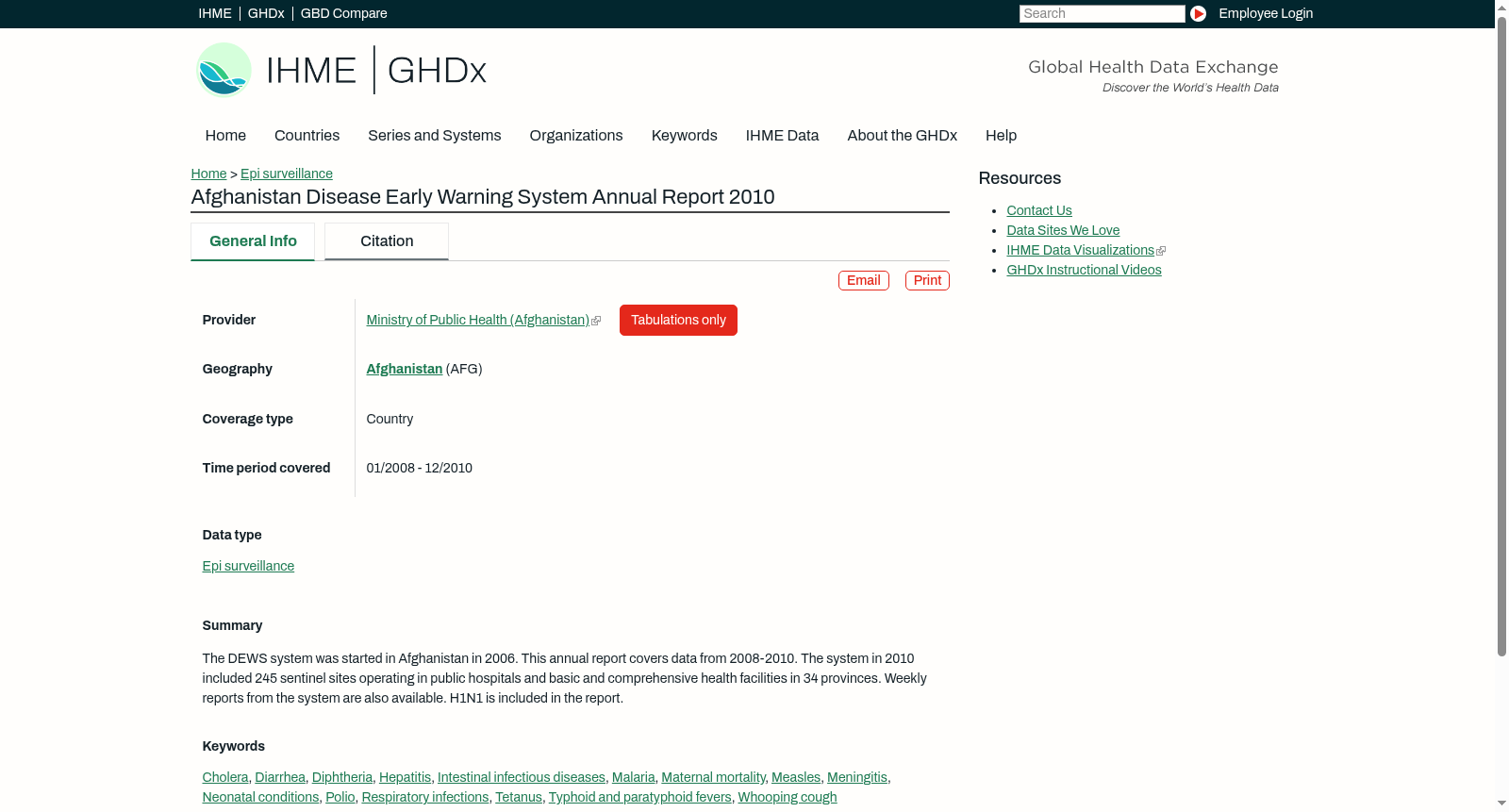
Task: Click the Polio keyword
Action: tap(340, 797)
